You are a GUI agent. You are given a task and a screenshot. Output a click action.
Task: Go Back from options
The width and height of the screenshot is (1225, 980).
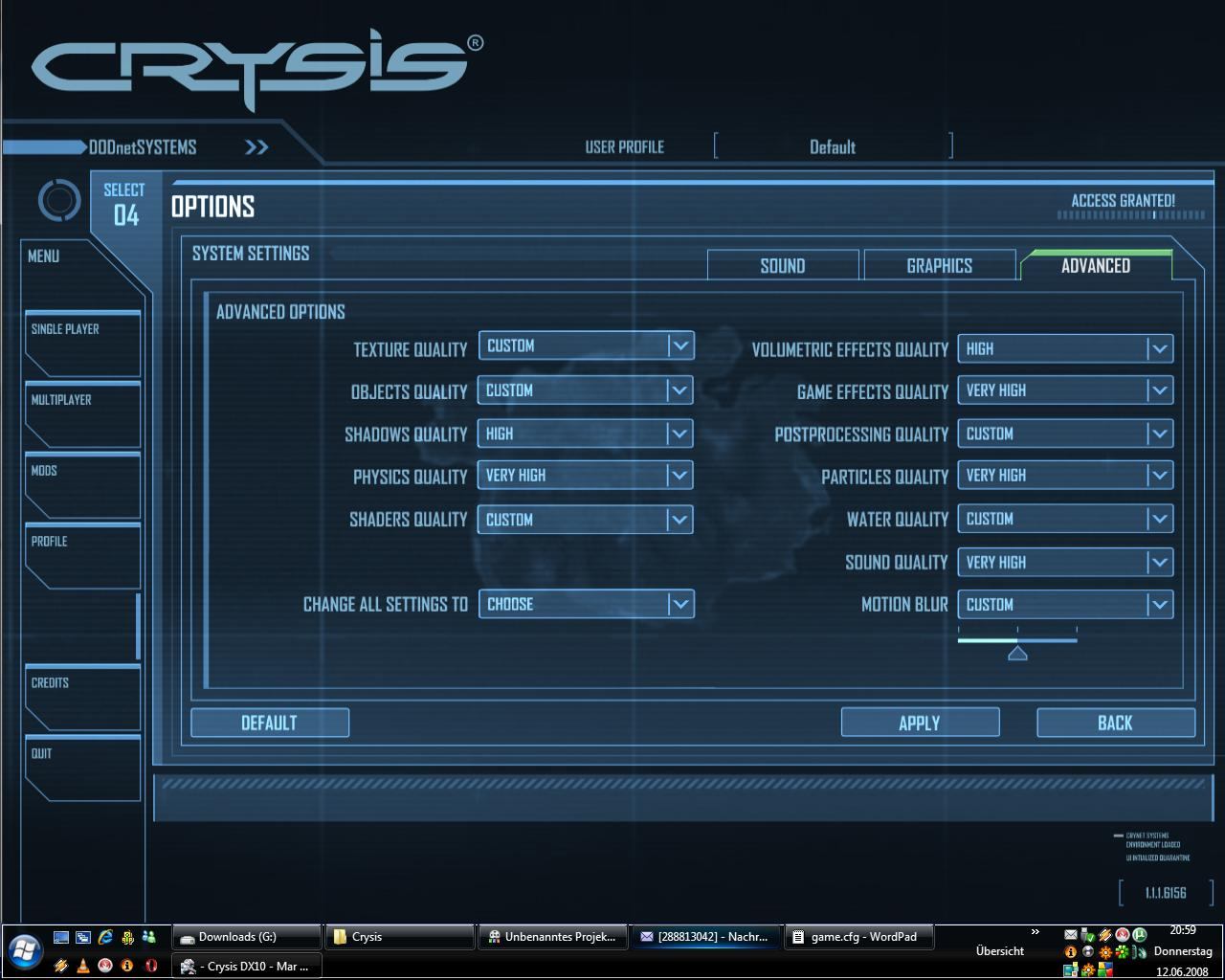pos(1116,723)
